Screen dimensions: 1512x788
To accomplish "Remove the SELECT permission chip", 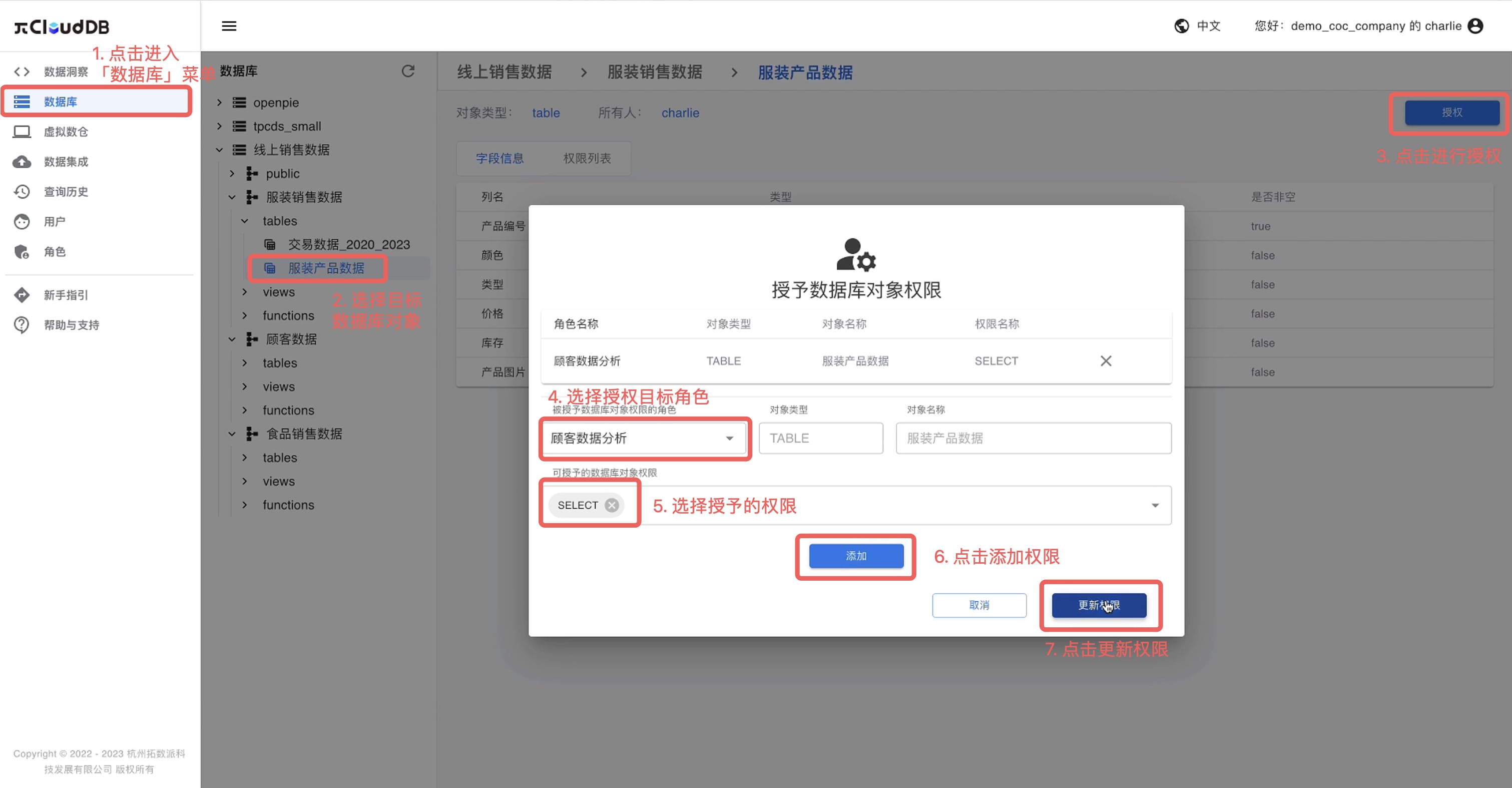I will (612, 505).
